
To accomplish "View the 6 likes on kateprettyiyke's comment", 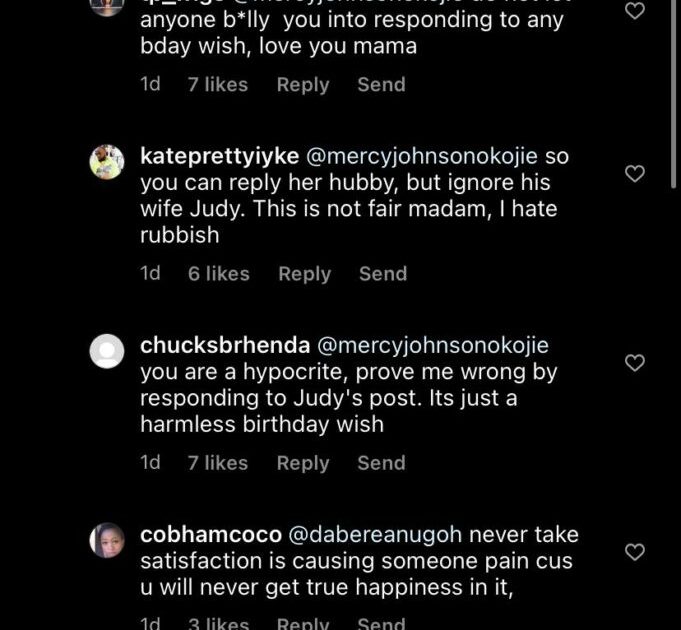I will coord(218,274).
